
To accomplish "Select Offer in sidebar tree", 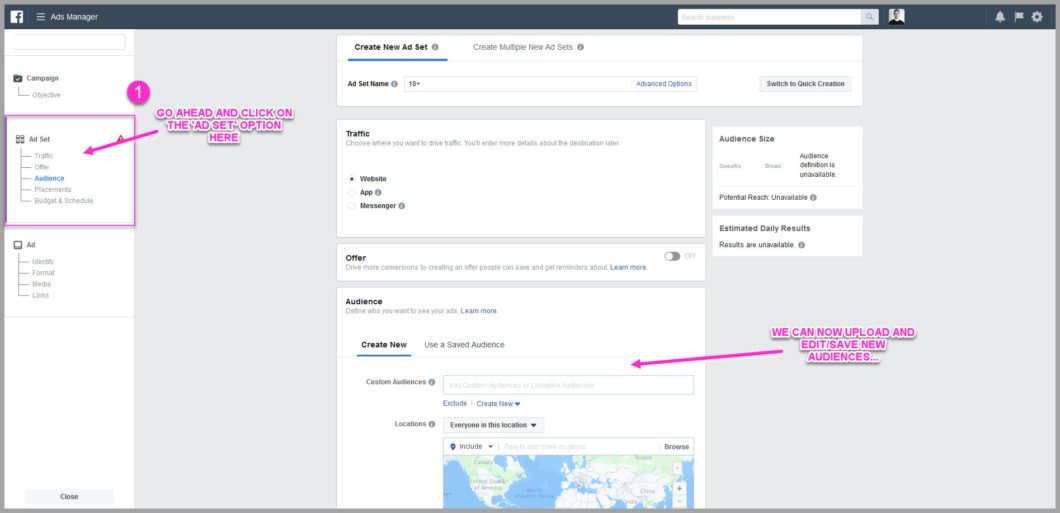I will point(42,167).
